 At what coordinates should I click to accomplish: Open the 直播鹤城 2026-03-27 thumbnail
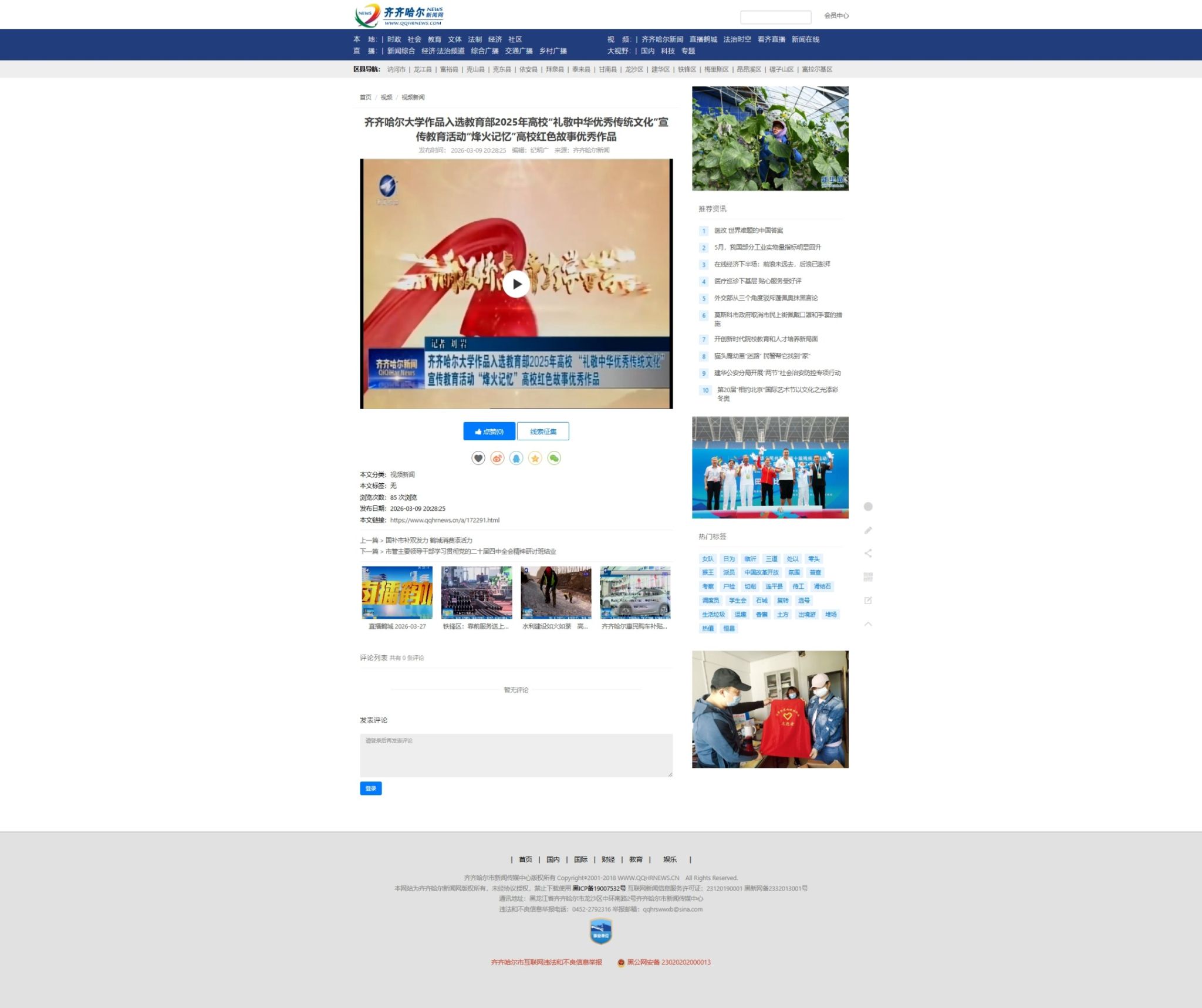tap(397, 592)
